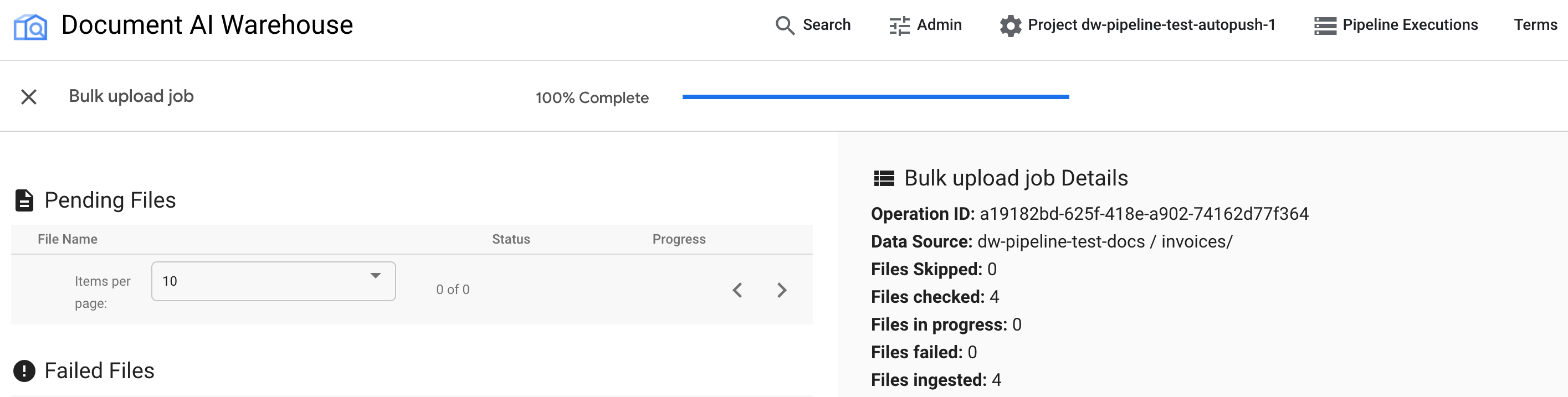Click the File Name column header
The height and width of the screenshot is (397, 1568).
(68, 240)
